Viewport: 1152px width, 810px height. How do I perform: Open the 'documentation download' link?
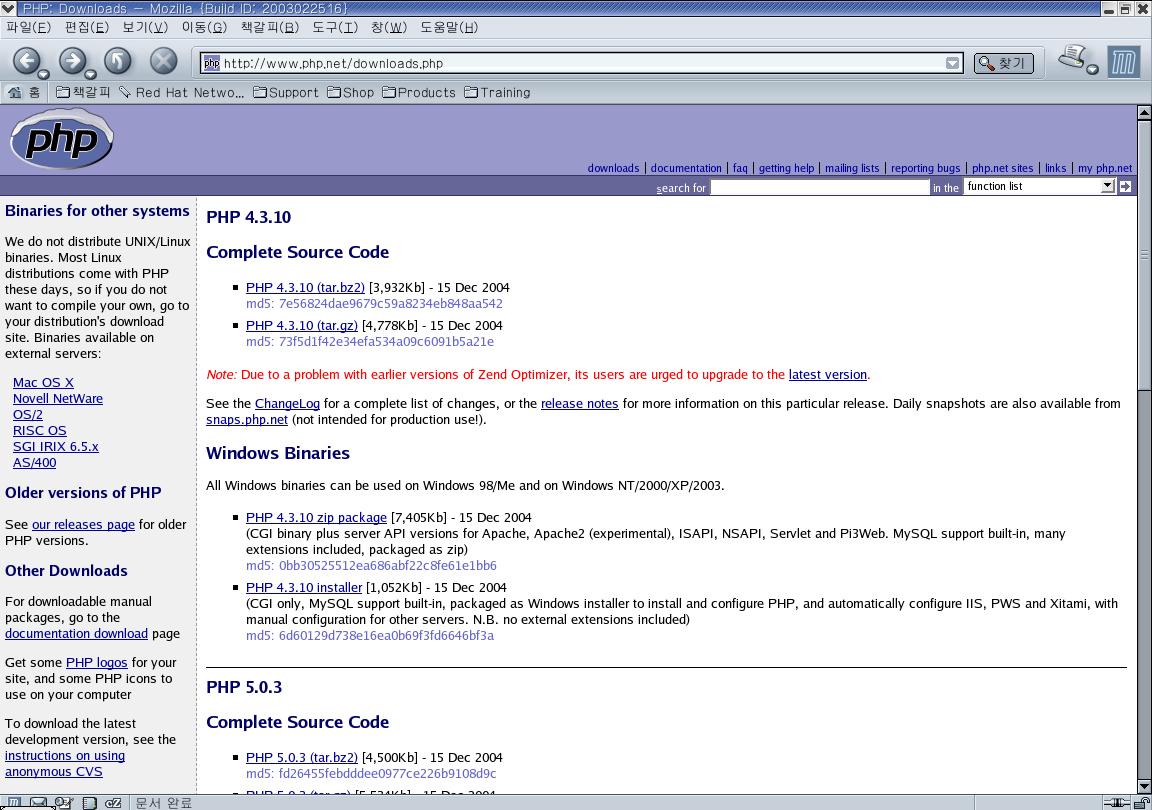(x=76, y=634)
